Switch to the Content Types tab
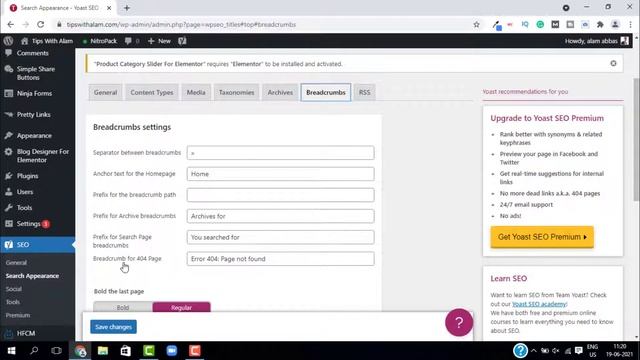The width and height of the screenshot is (640, 360). coord(152,92)
